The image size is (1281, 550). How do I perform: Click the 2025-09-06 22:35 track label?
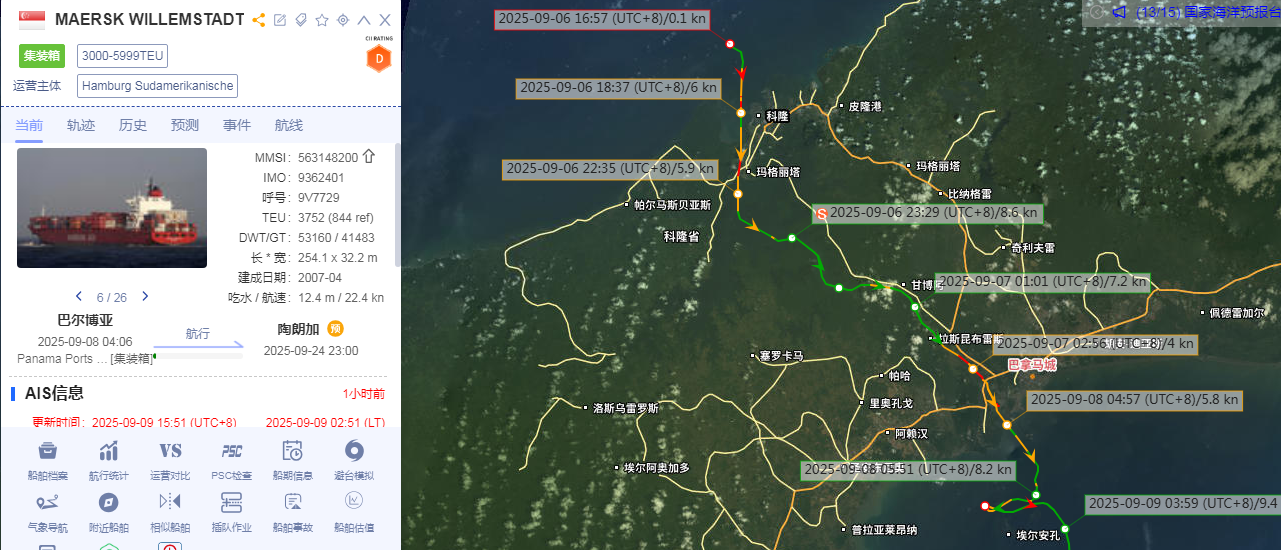pyautogui.click(x=609, y=169)
